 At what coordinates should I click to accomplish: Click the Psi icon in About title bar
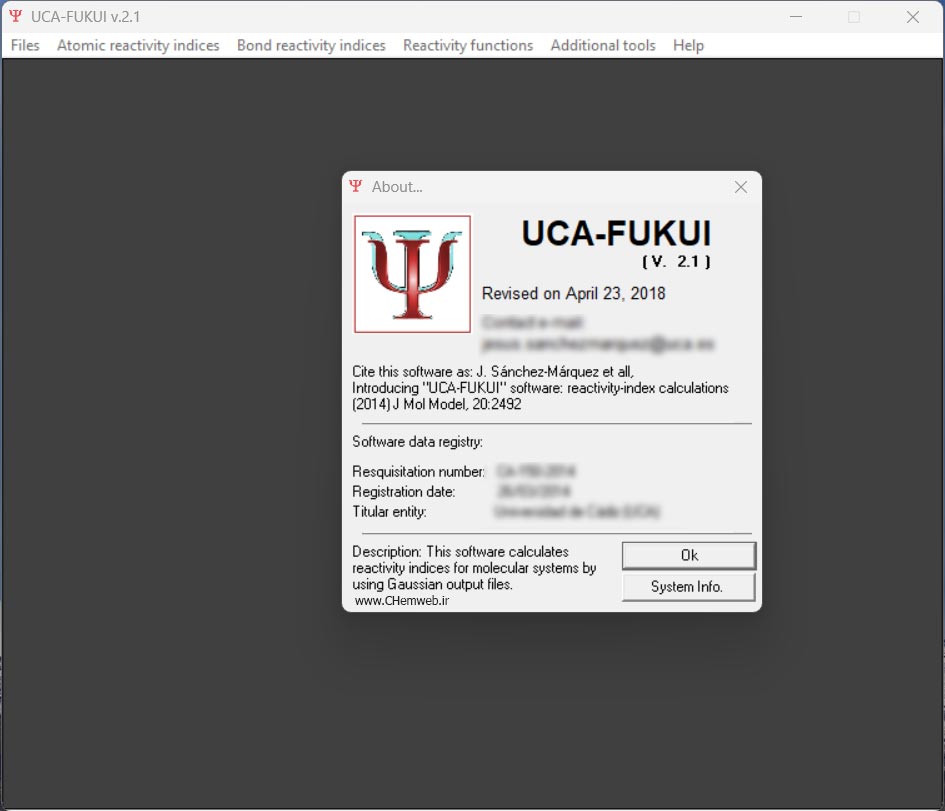356,186
